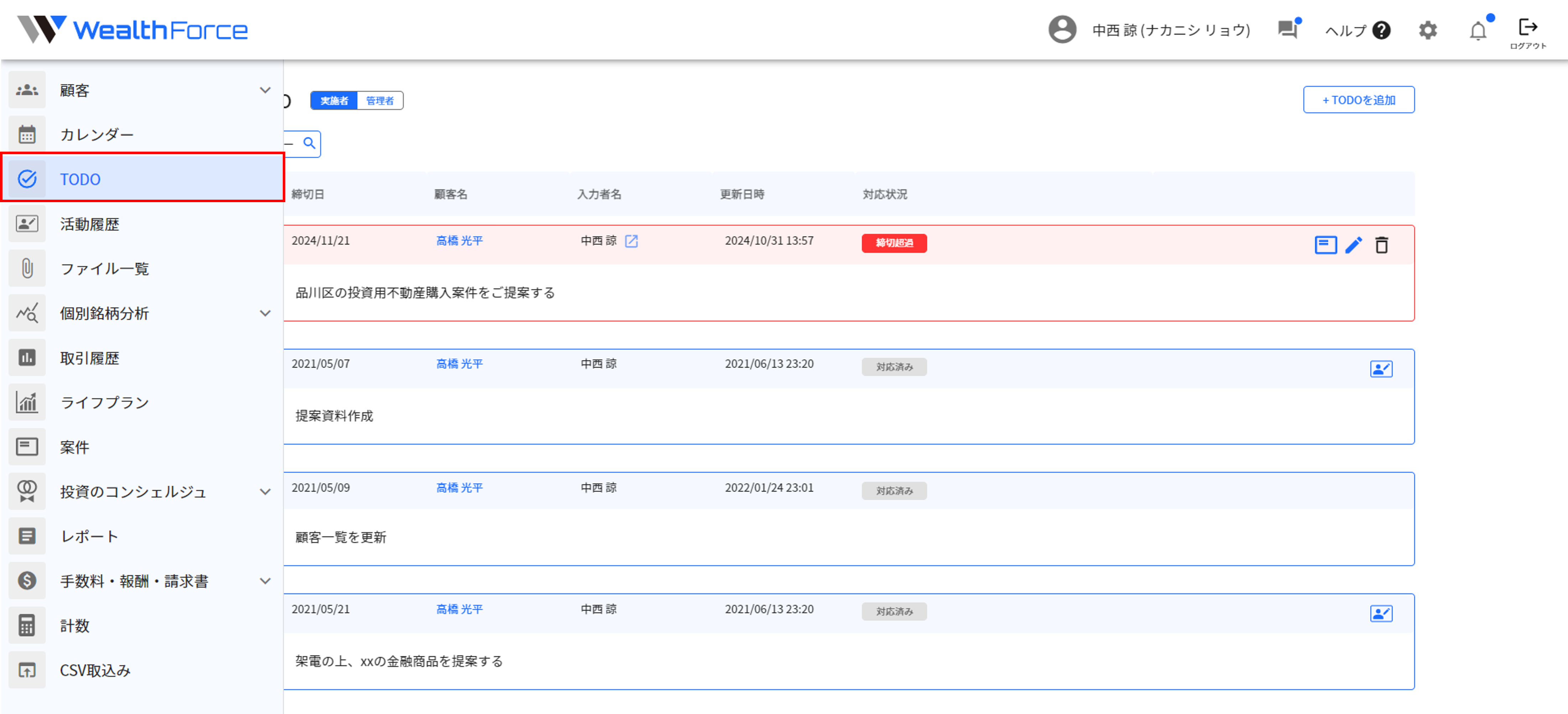Go to ライフプラン in sidebar

tap(104, 403)
